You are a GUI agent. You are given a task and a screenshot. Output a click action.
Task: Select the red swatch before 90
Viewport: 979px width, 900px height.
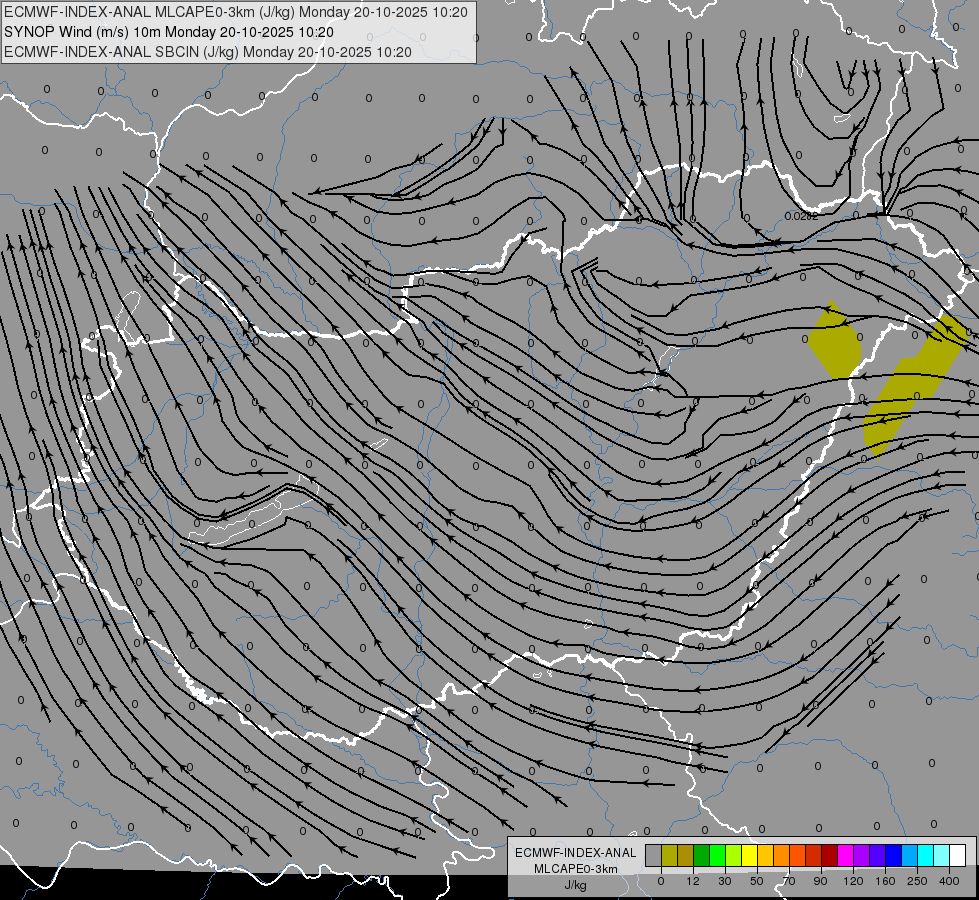pyautogui.click(x=814, y=855)
